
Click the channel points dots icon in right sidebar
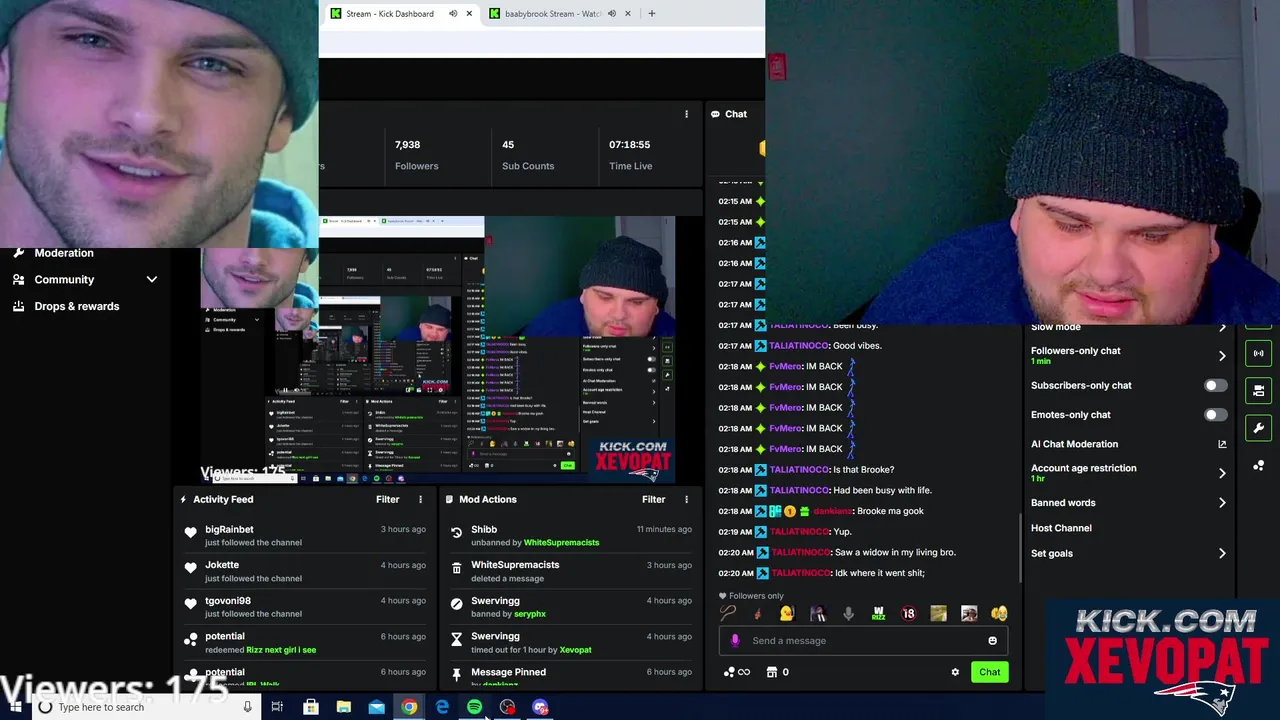pyautogui.click(x=1258, y=466)
